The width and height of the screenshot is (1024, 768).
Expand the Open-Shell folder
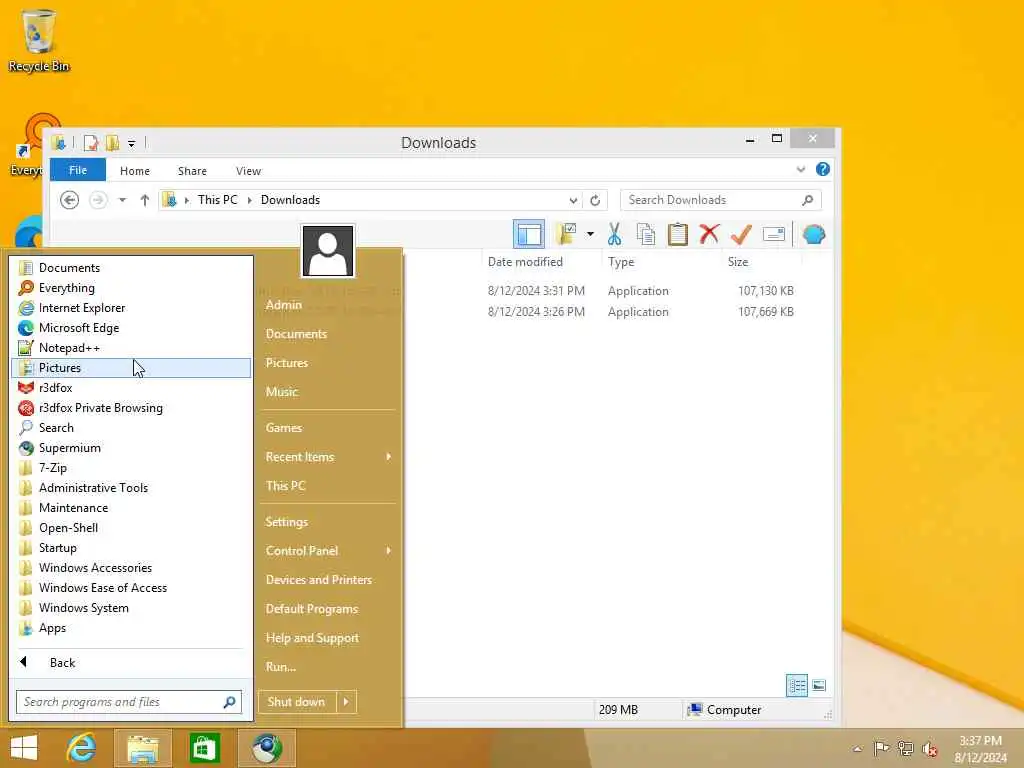[x=131, y=528]
